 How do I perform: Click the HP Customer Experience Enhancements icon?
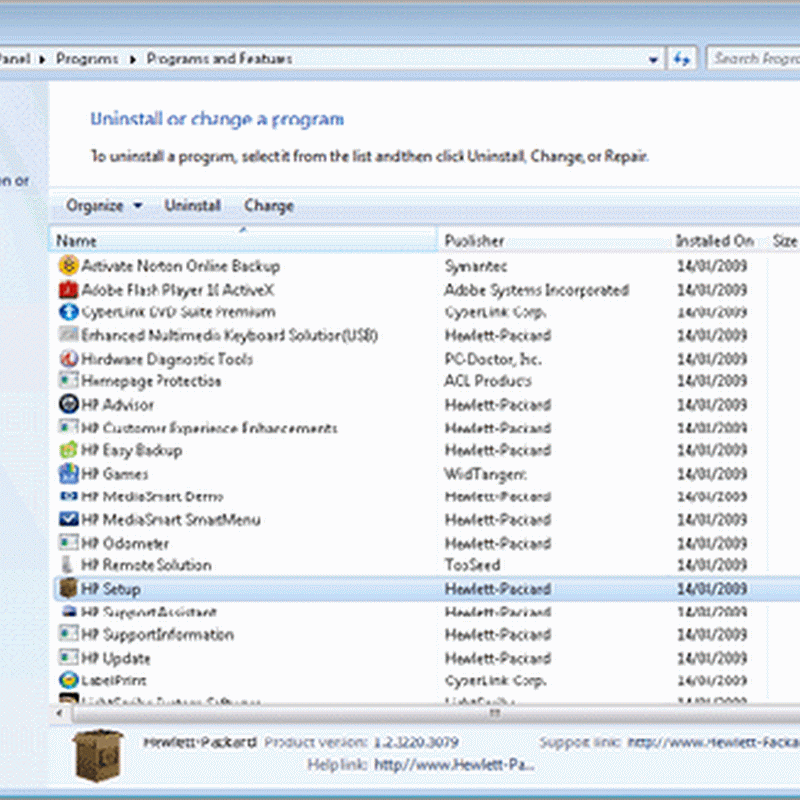(x=68, y=427)
